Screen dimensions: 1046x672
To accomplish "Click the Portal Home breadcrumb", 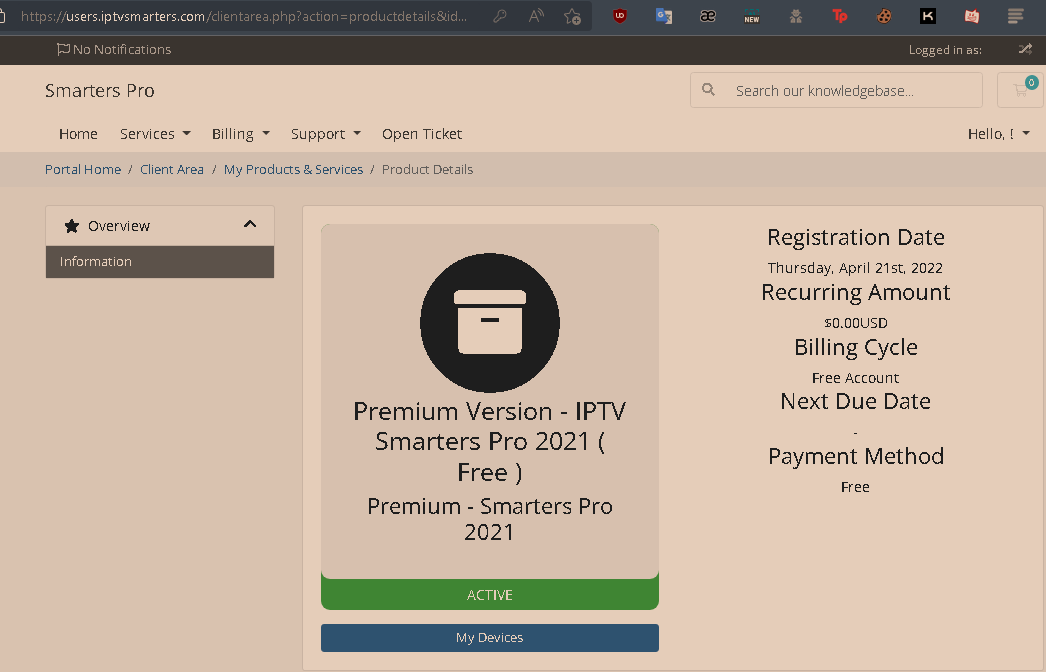I will [83, 170].
